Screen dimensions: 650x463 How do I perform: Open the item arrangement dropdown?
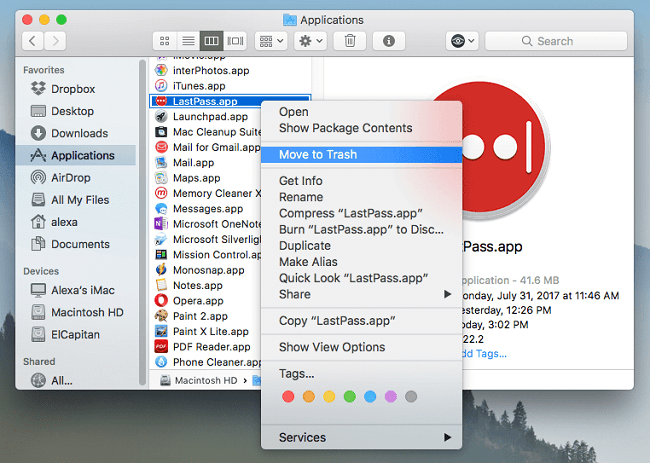point(271,41)
